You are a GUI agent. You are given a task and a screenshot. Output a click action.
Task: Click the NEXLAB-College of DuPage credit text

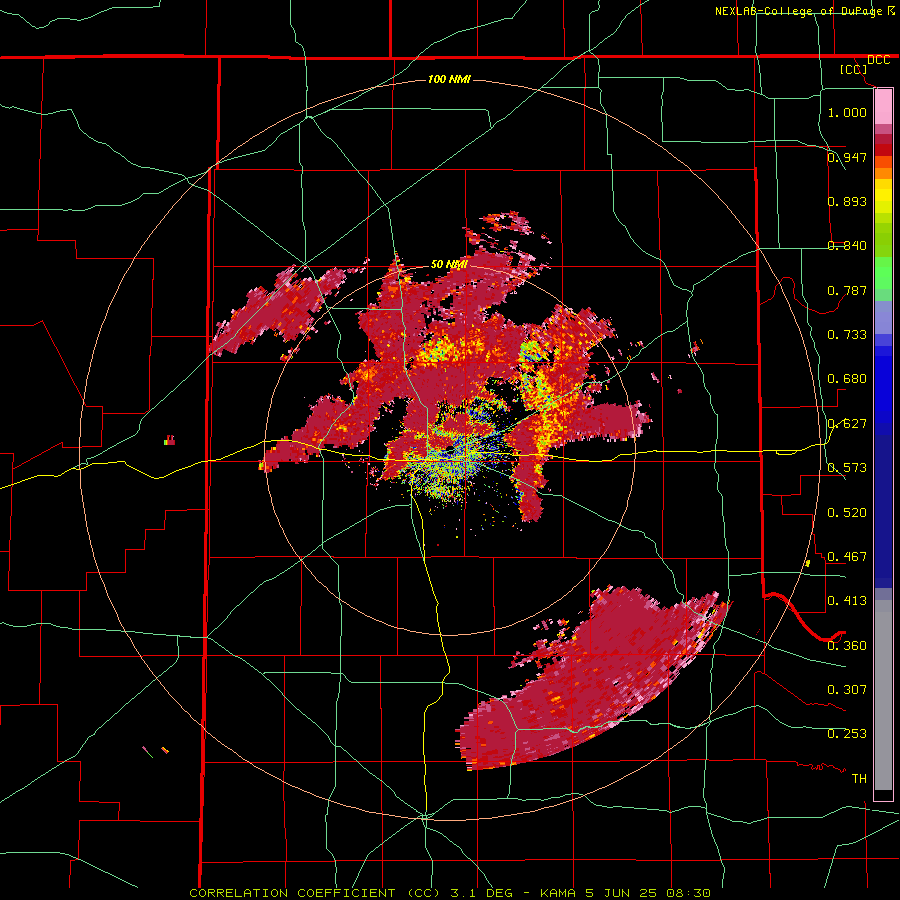(x=798, y=11)
